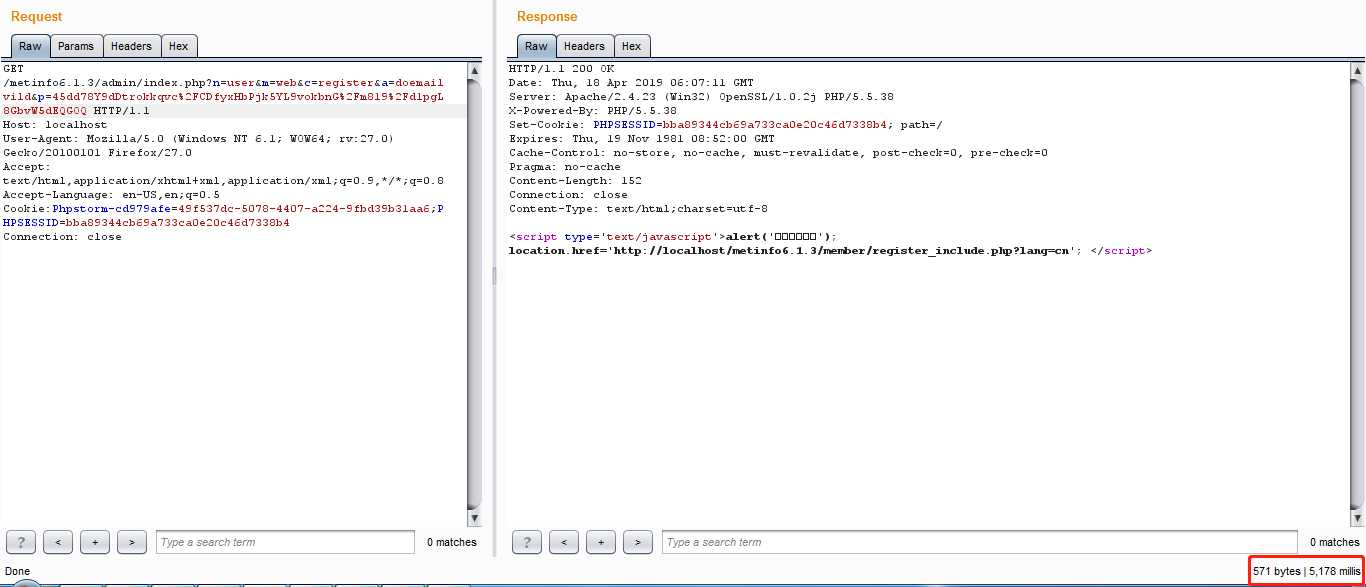Switch to the Request Headers tab
The height and width of the screenshot is (587, 1366).
tap(131, 46)
